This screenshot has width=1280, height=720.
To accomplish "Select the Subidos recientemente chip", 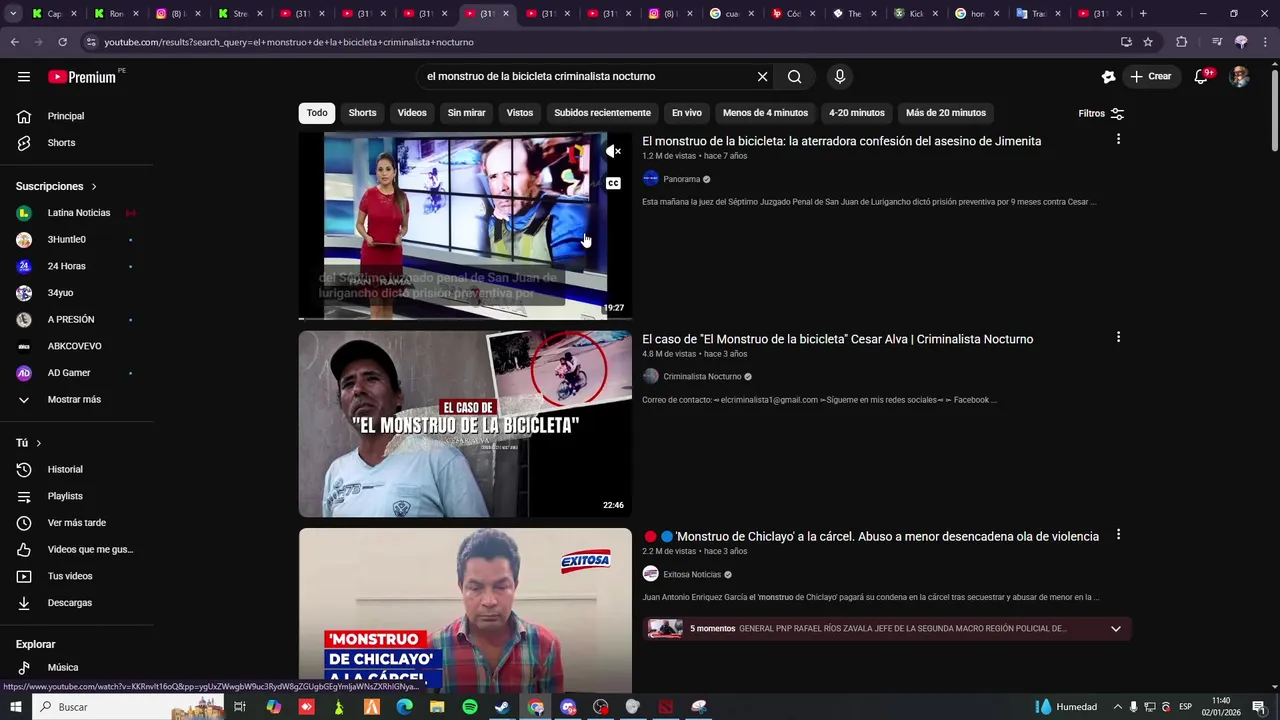I will (x=603, y=113).
